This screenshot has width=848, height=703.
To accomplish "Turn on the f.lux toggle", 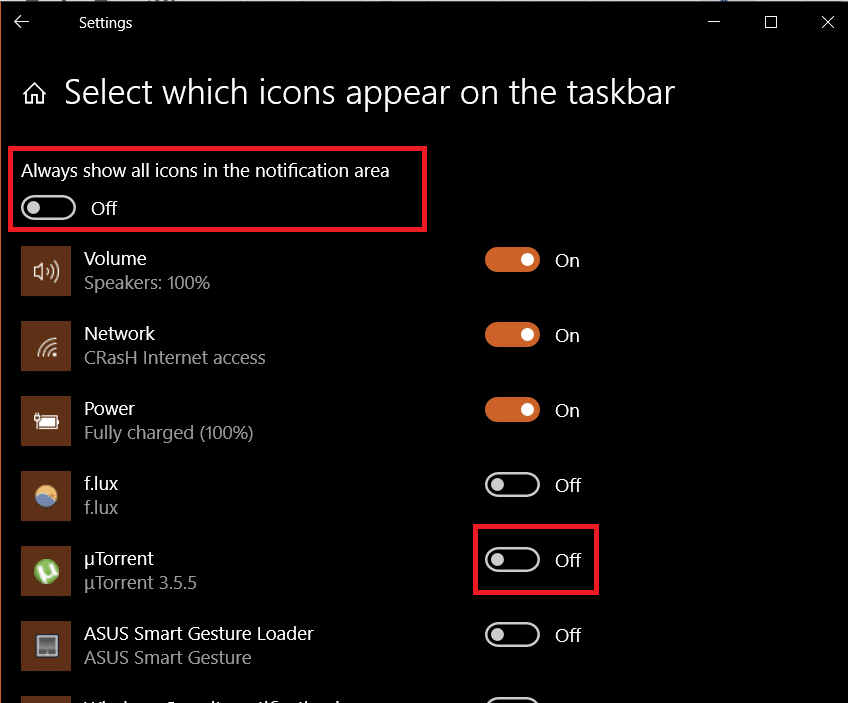I will [512, 485].
